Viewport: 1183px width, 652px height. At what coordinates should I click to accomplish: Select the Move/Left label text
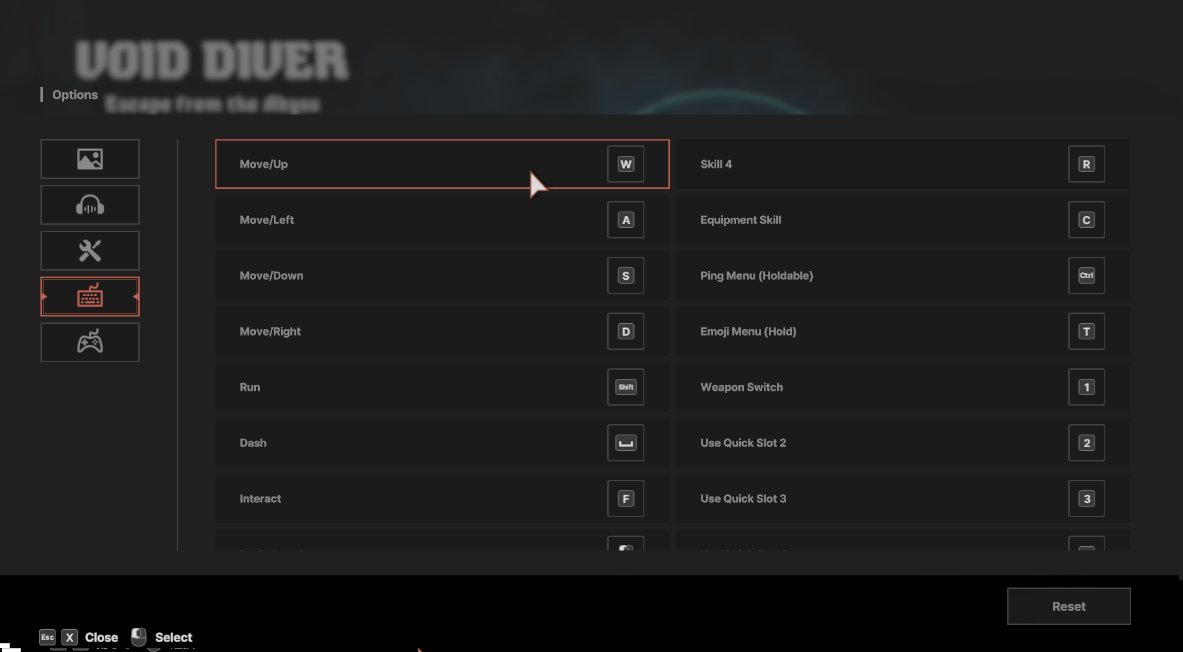[x=266, y=220]
